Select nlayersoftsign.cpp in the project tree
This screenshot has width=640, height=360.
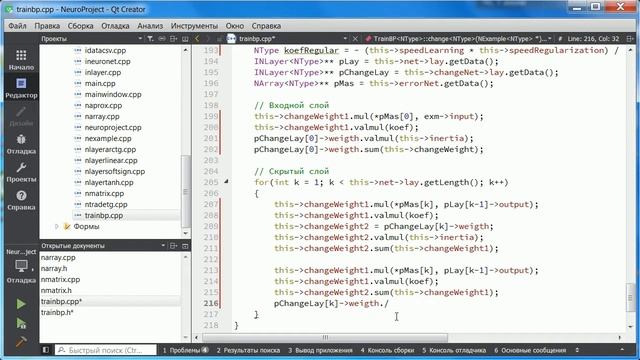pos(115,171)
